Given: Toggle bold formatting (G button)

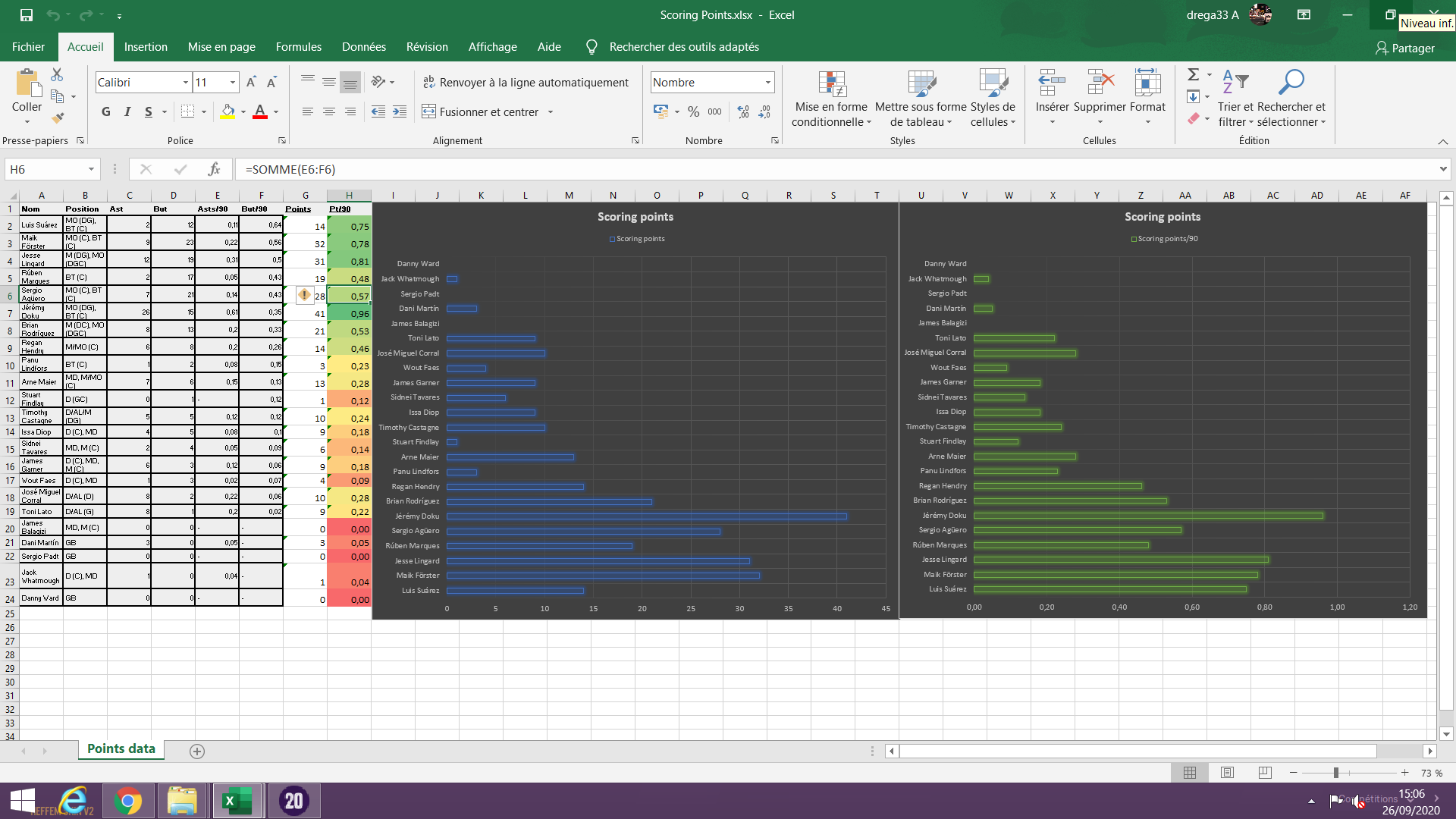Looking at the screenshot, I should [x=106, y=111].
